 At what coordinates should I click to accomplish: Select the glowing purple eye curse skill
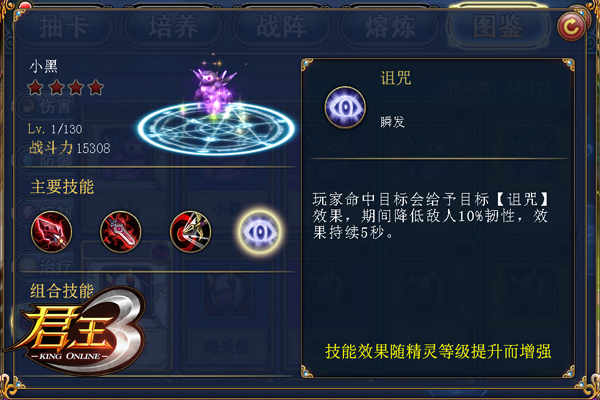(x=260, y=232)
